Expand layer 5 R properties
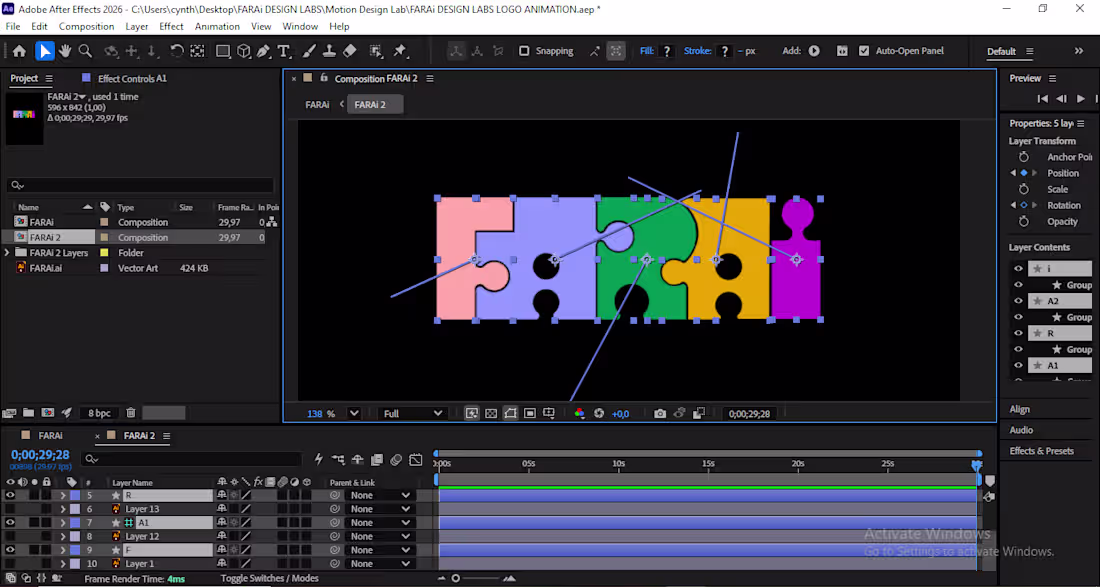The width and height of the screenshot is (1100, 587). (x=62, y=495)
